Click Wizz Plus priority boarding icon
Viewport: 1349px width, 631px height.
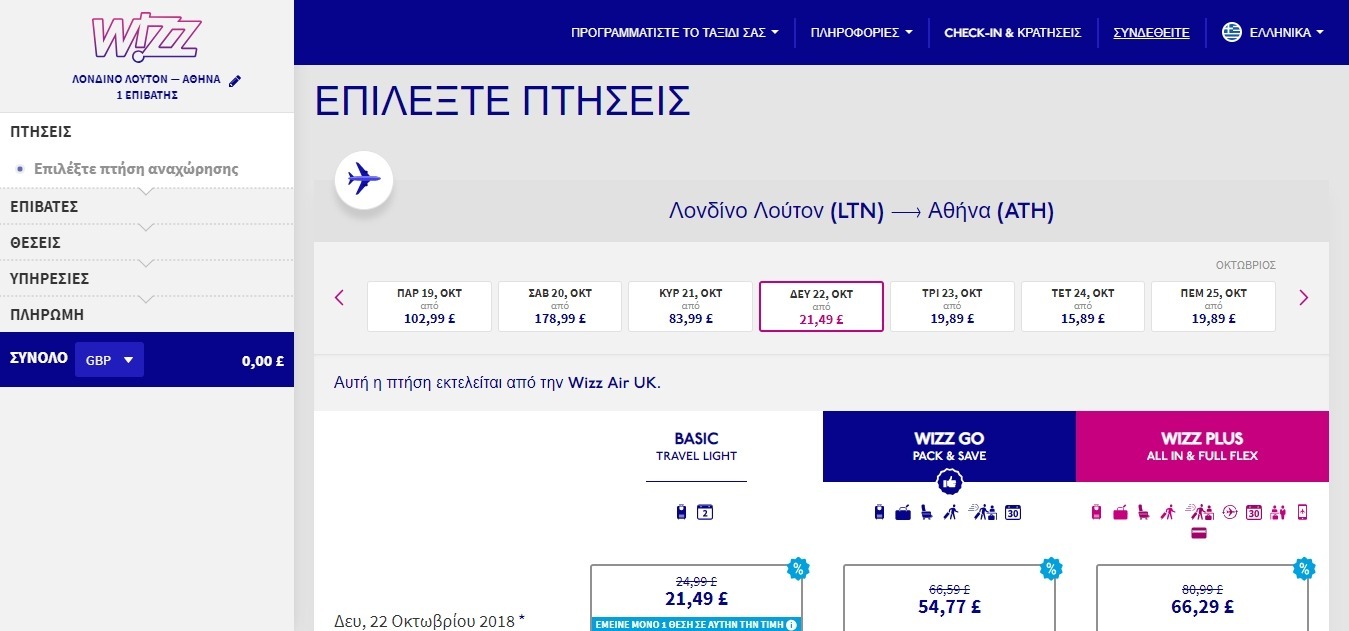(1167, 512)
